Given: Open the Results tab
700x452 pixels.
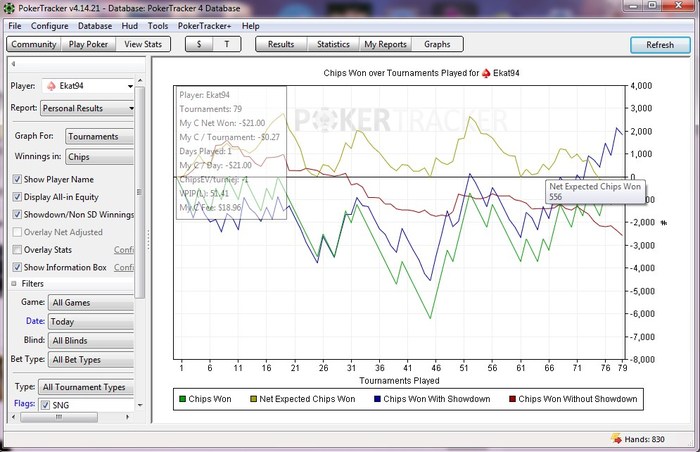Looking at the screenshot, I should (x=281, y=44).
